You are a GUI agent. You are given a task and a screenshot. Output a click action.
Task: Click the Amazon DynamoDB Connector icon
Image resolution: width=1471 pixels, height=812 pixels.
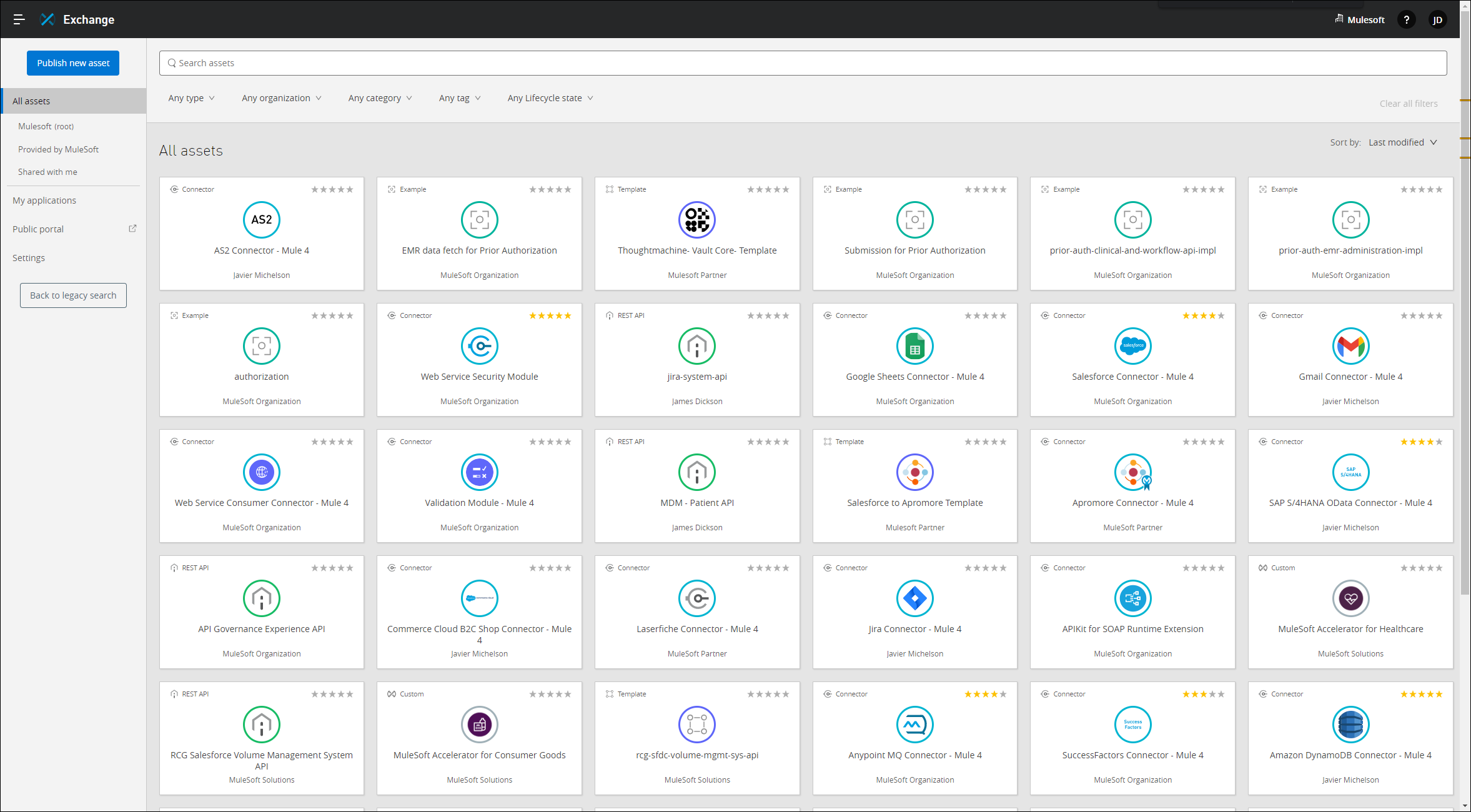point(1350,725)
